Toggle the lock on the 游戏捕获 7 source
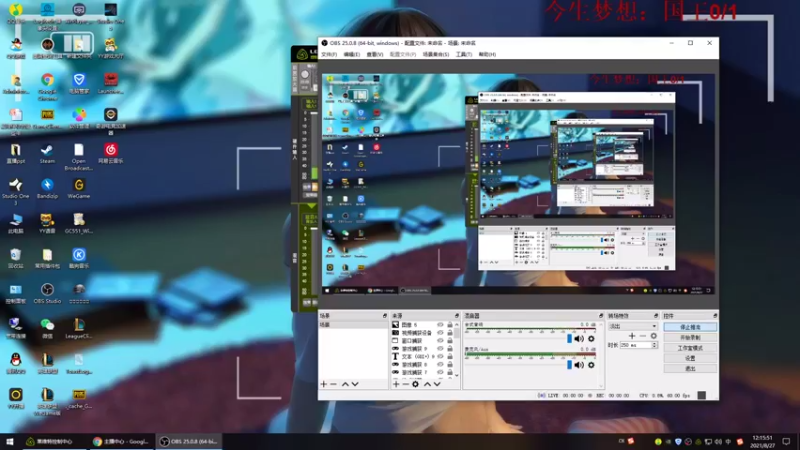This screenshot has width=800, height=450. 450,372
